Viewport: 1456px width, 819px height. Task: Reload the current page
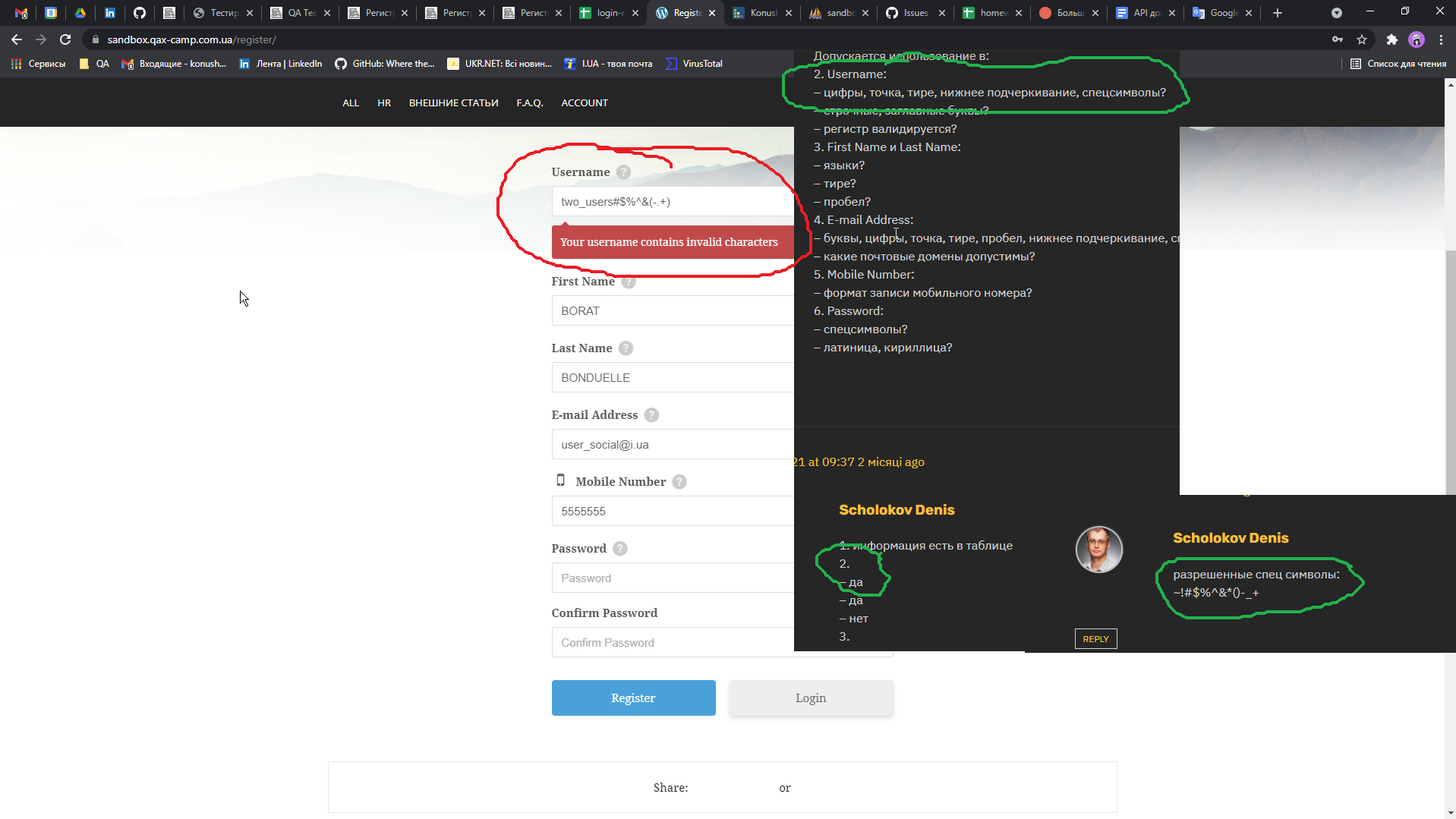click(65, 39)
